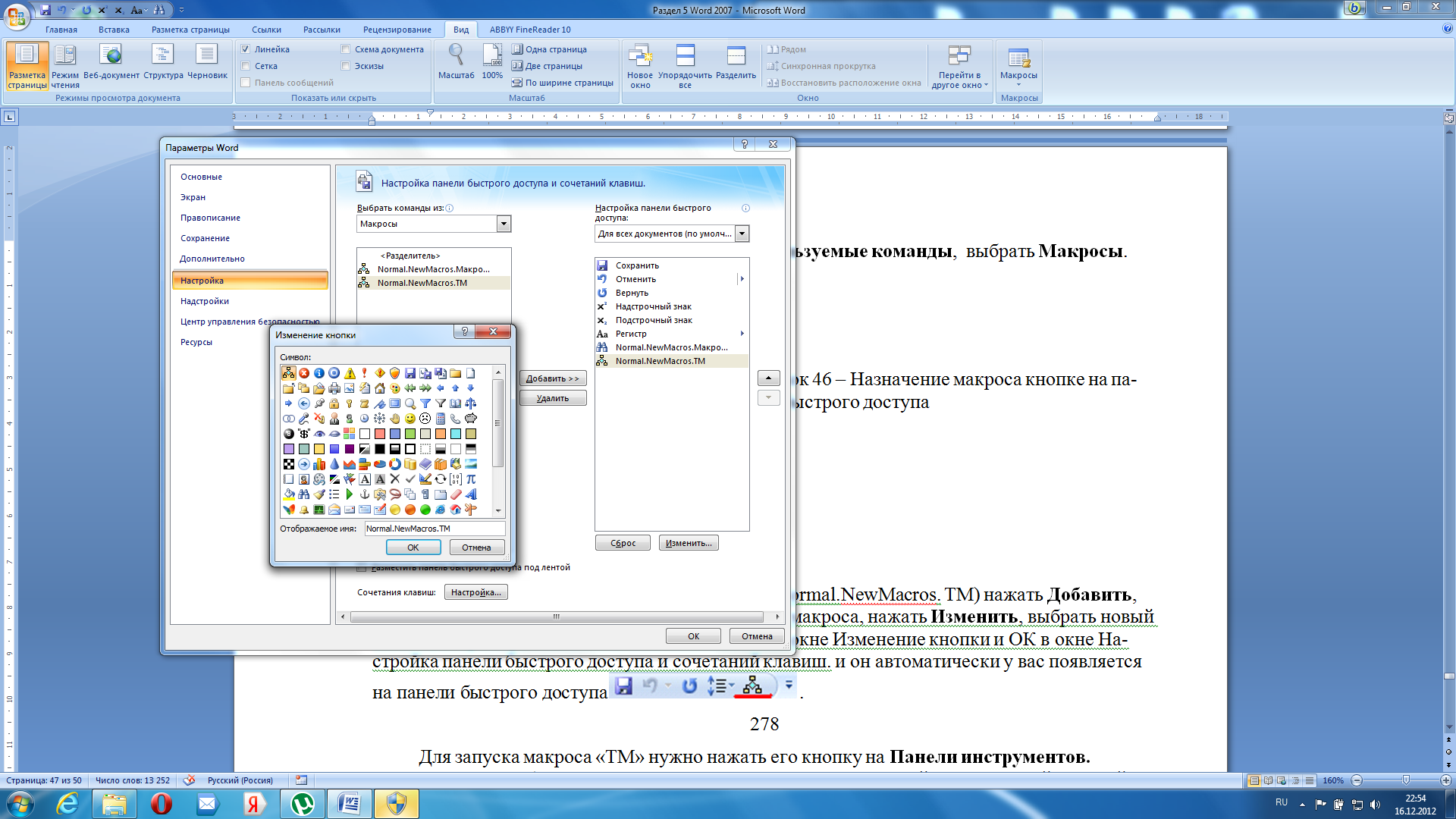Screen dimensions: 1456x819
Task: Choose the pi symbol
Action: click(x=471, y=479)
